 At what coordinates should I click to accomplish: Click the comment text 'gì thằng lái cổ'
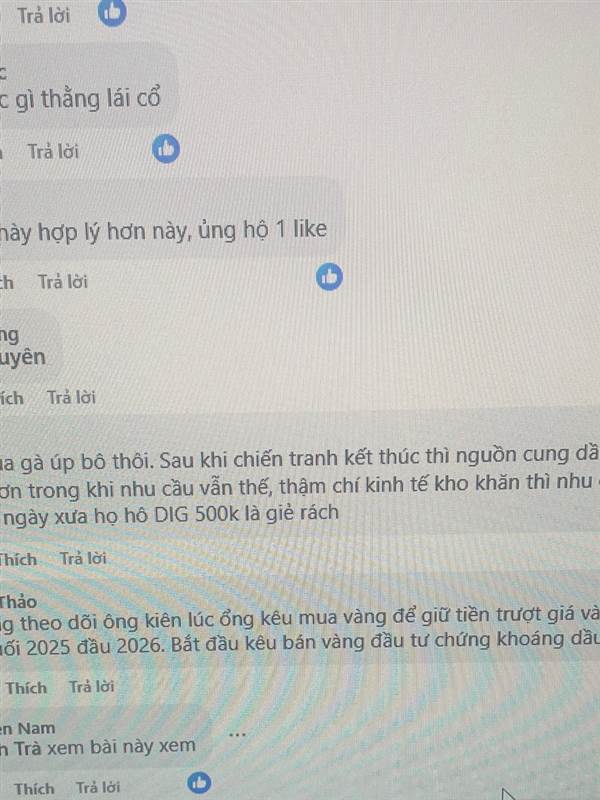[x=88, y=98]
